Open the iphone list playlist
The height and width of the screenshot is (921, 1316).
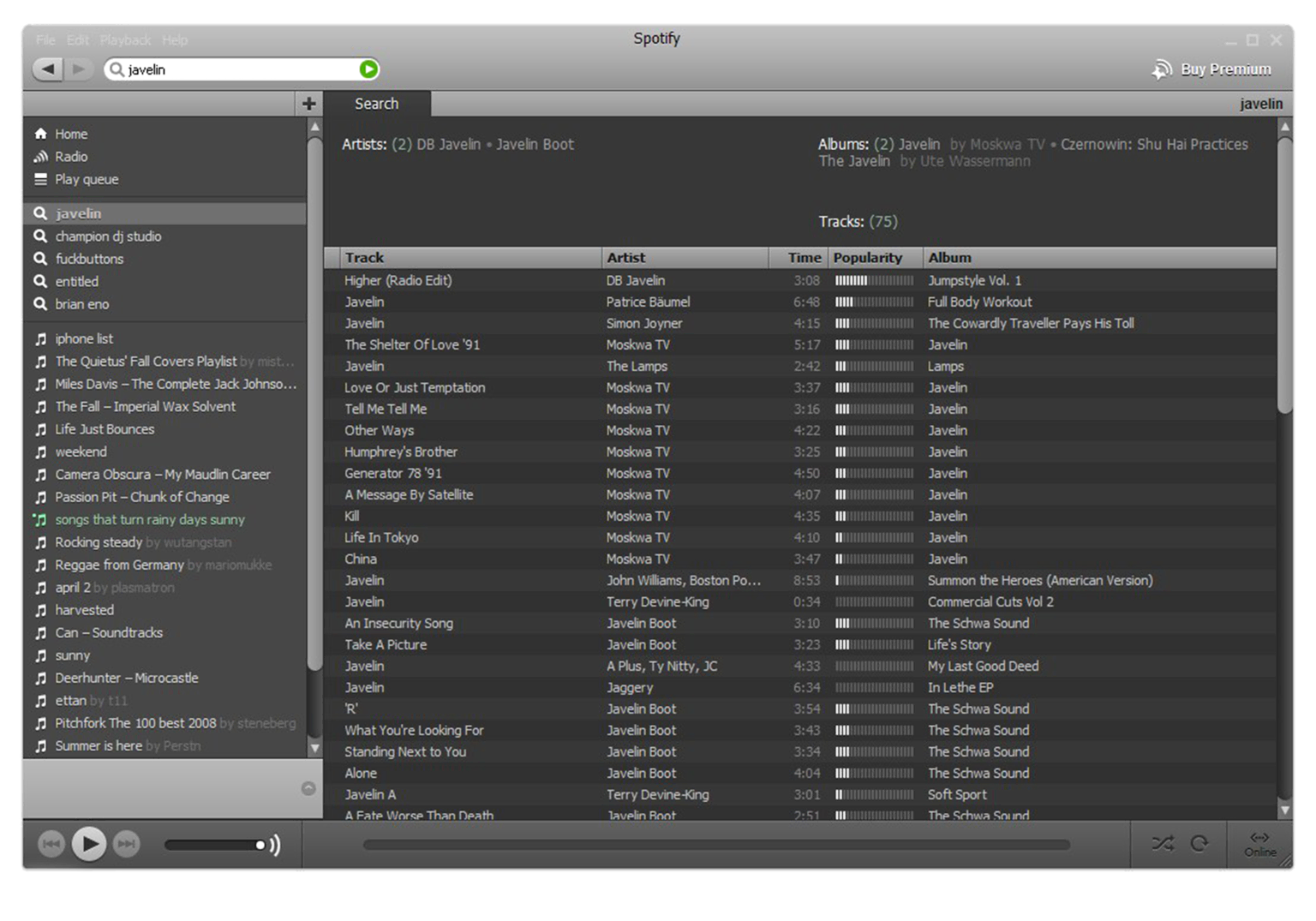pos(84,338)
